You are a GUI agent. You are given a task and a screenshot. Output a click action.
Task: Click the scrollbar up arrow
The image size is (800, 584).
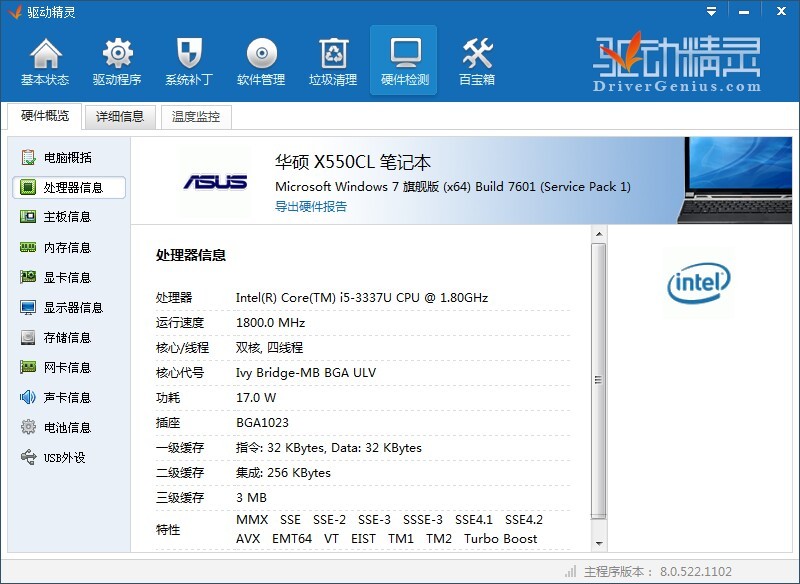(x=599, y=234)
